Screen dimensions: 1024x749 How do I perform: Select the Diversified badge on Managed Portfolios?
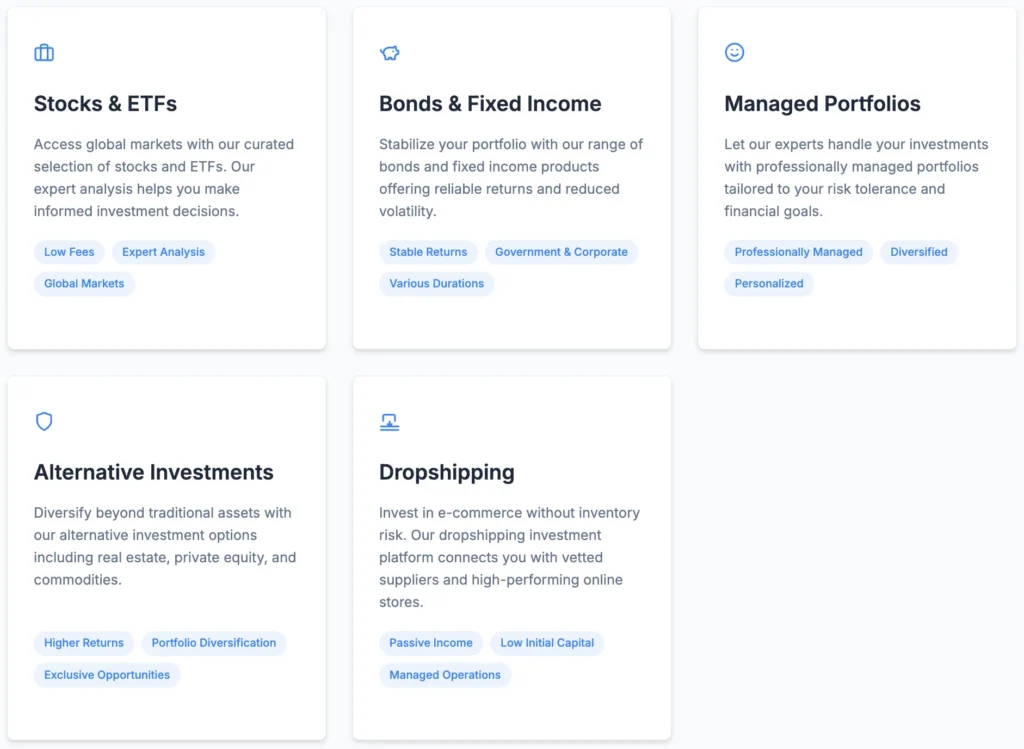click(918, 252)
